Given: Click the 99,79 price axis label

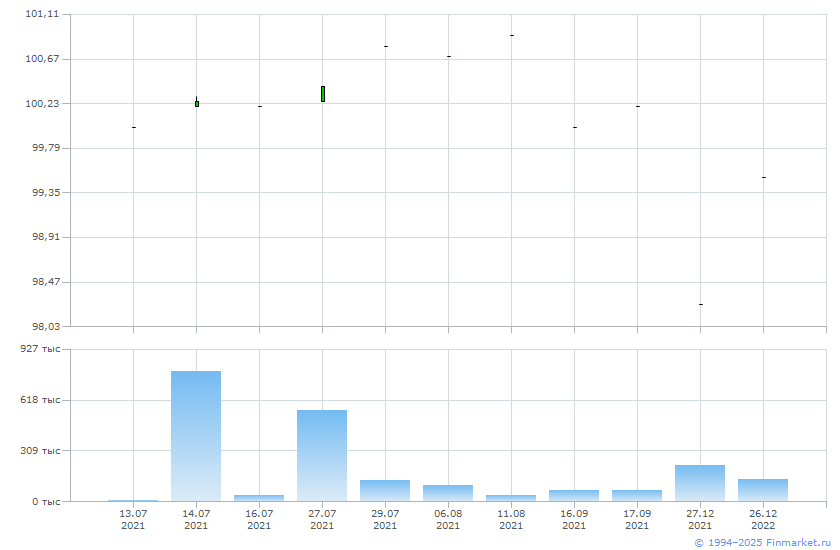Looking at the screenshot, I should pos(46,148).
